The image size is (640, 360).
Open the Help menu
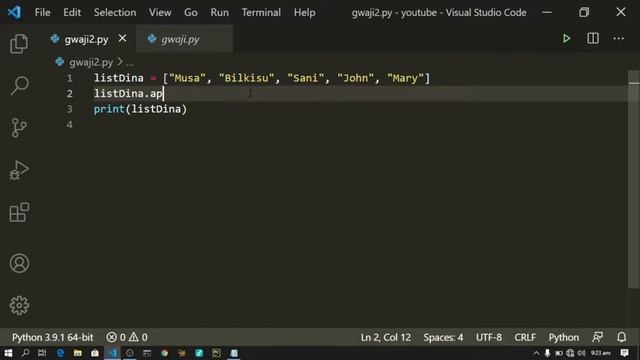point(304,13)
